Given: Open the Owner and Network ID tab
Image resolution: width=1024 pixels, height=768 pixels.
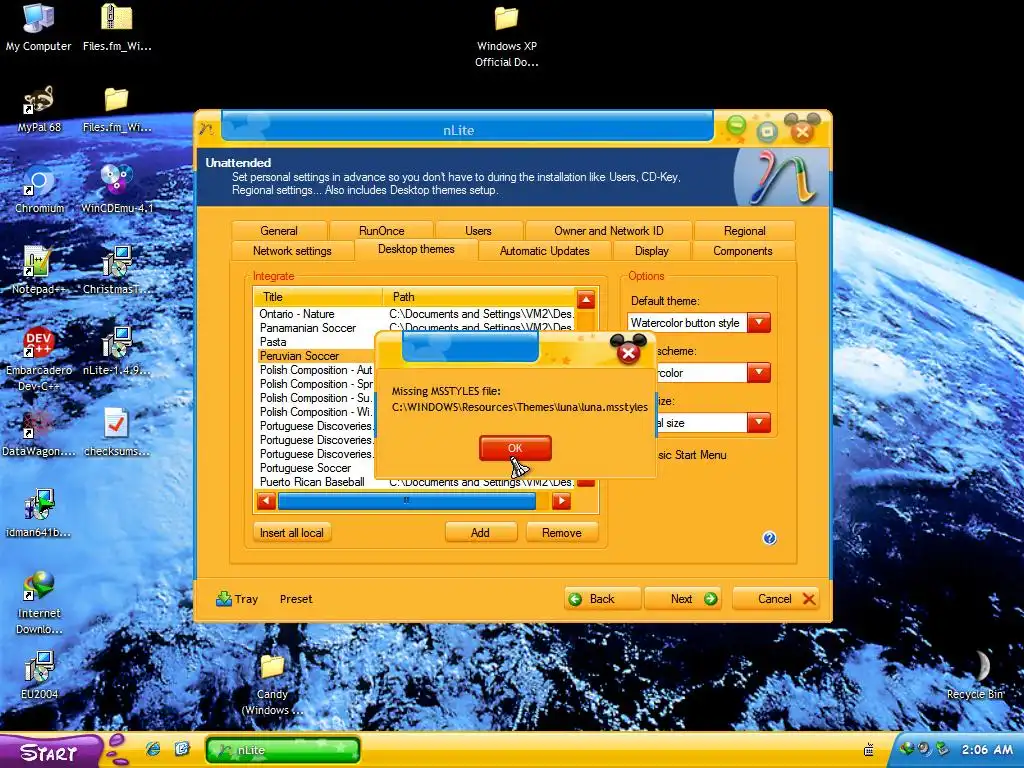Looking at the screenshot, I should click(609, 231).
